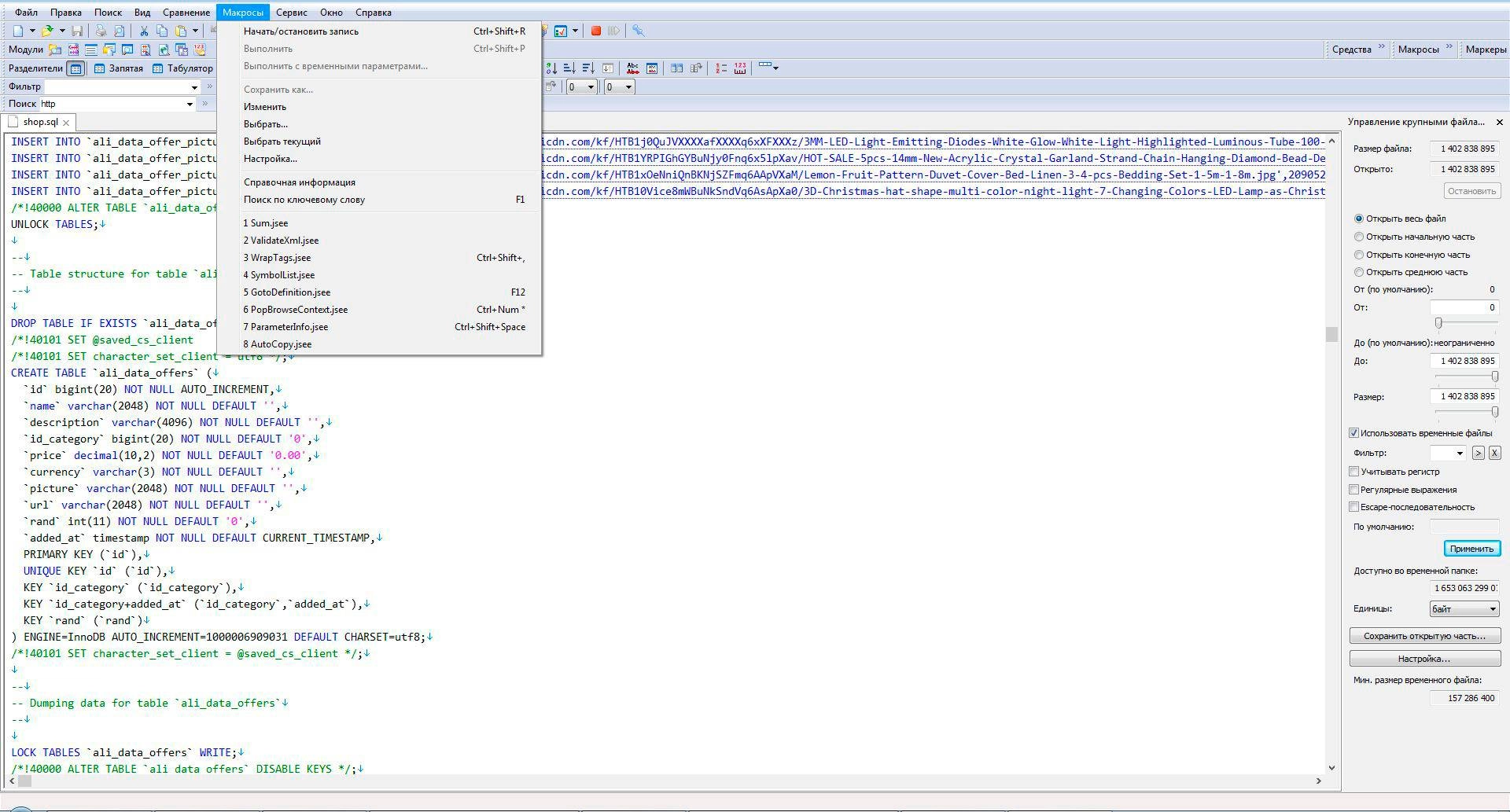
Task: Click the Табулятор separator button
Action: tap(182, 68)
